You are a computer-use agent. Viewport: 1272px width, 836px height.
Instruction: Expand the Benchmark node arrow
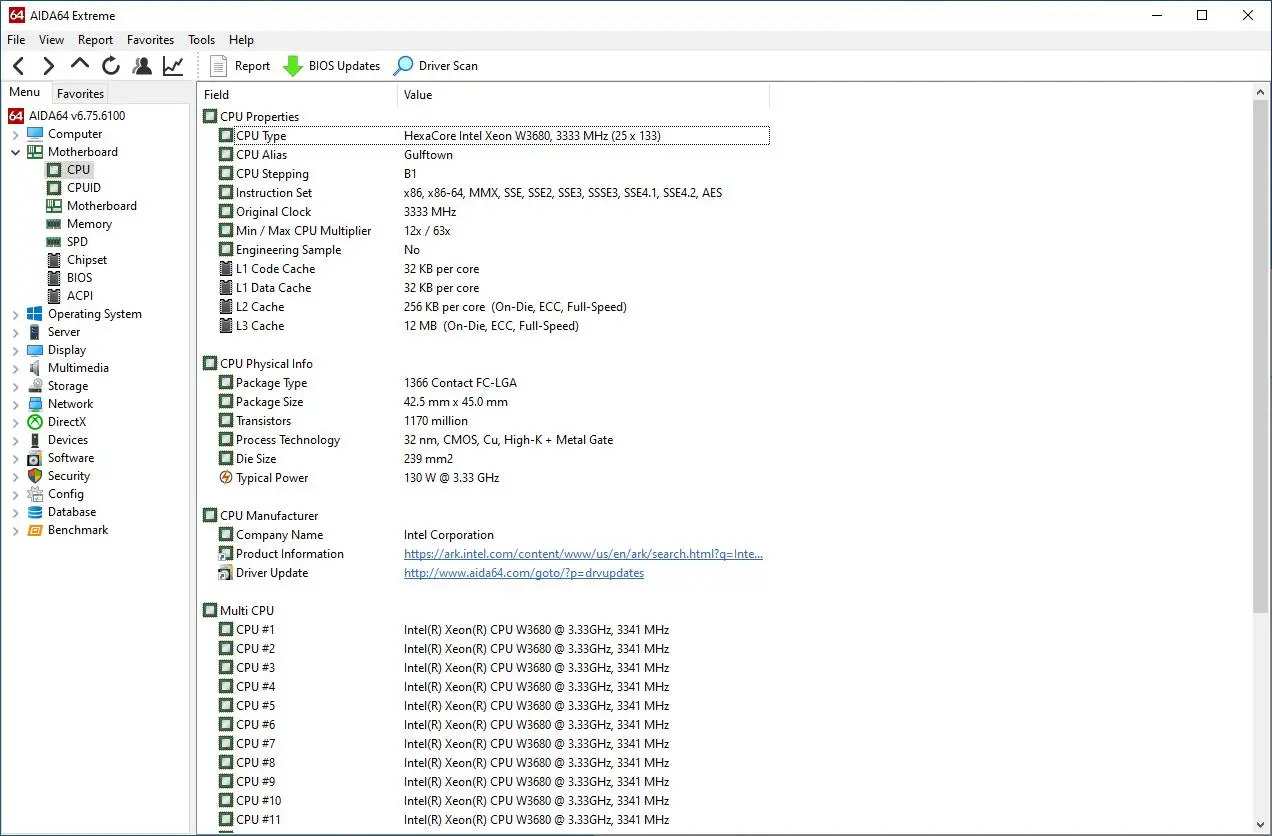coord(16,530)
